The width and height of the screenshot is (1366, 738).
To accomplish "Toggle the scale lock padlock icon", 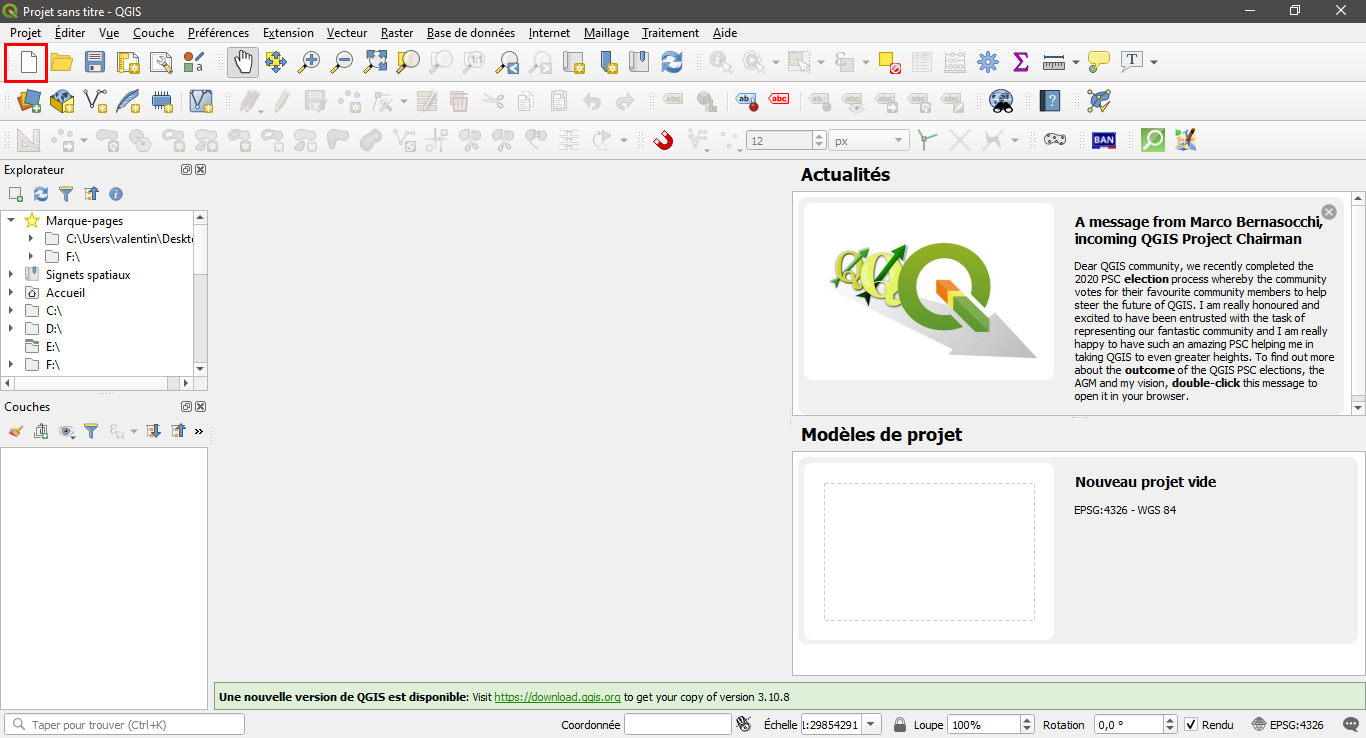I will 900,725.
